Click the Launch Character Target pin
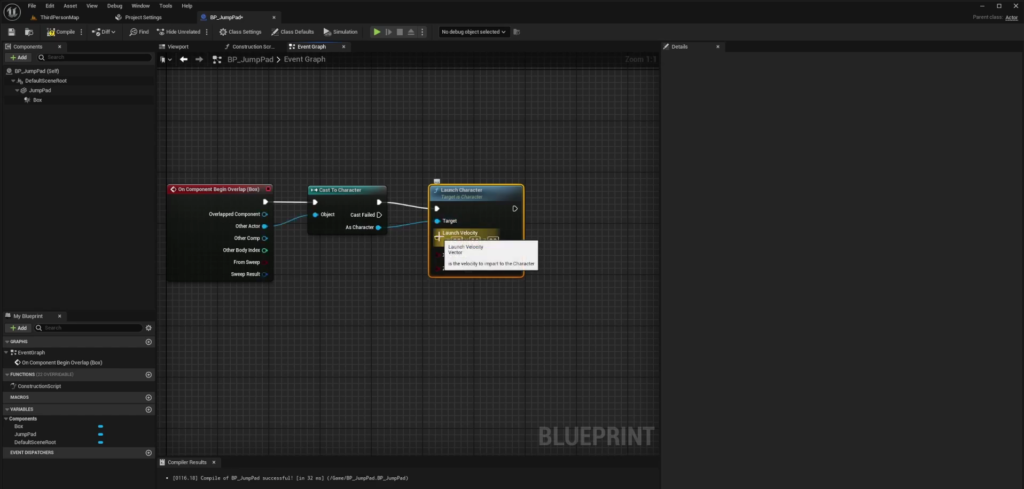This screenshot has width=1024, height=489. point(437,221)
